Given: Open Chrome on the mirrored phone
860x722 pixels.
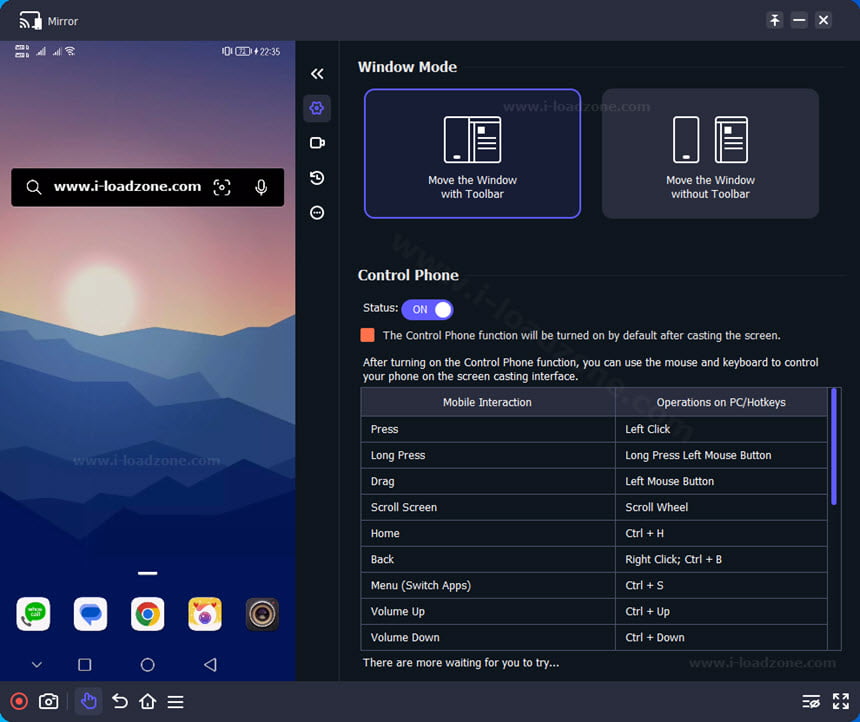Looking at the screenshot, I should 148,614.
